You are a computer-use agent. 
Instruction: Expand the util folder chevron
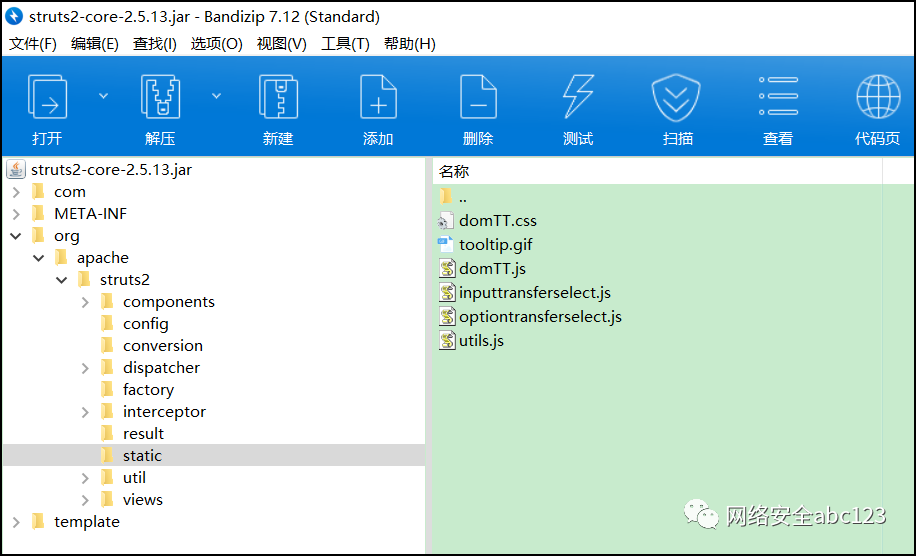[x=85, y=478]
